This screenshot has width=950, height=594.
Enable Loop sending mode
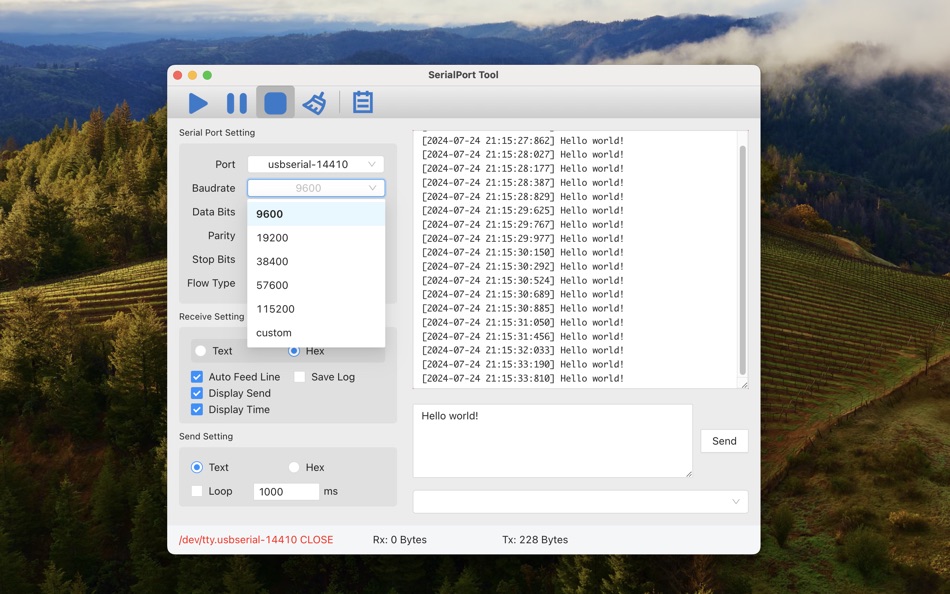(196, 491)
